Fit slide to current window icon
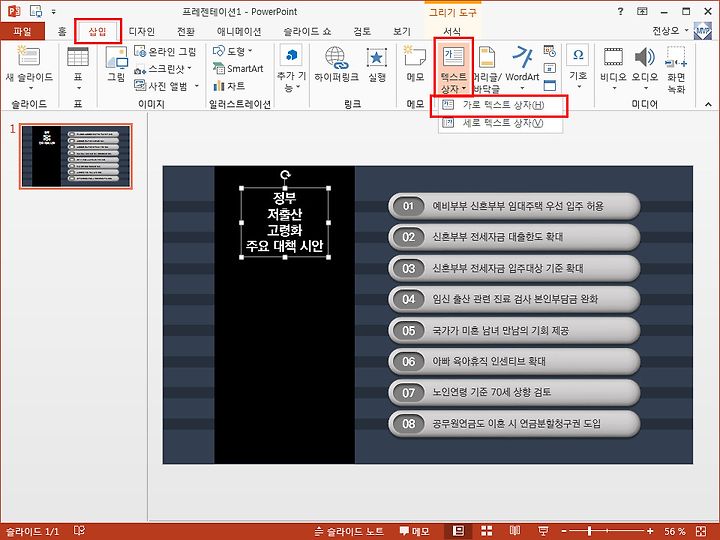 701,531
